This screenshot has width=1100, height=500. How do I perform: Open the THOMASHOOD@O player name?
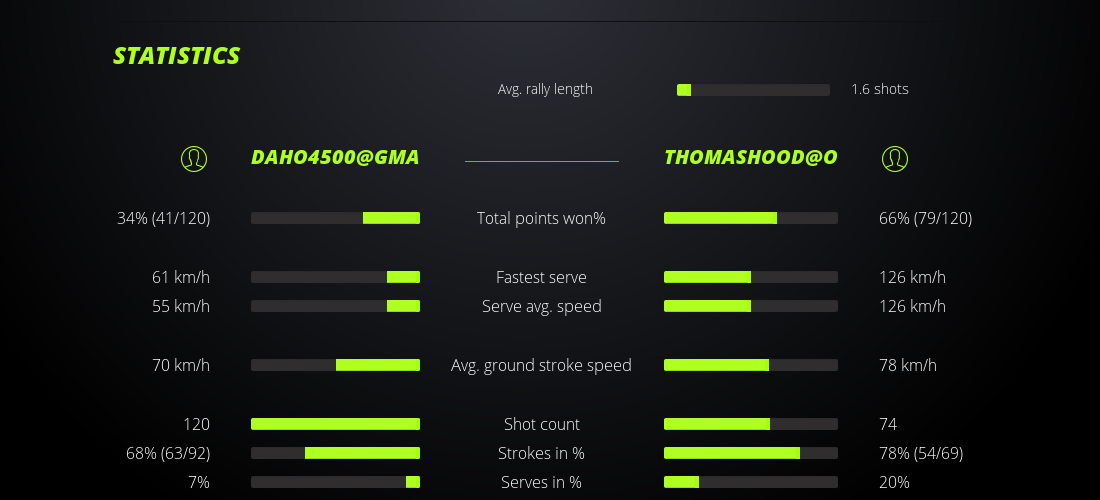point(751,158)
